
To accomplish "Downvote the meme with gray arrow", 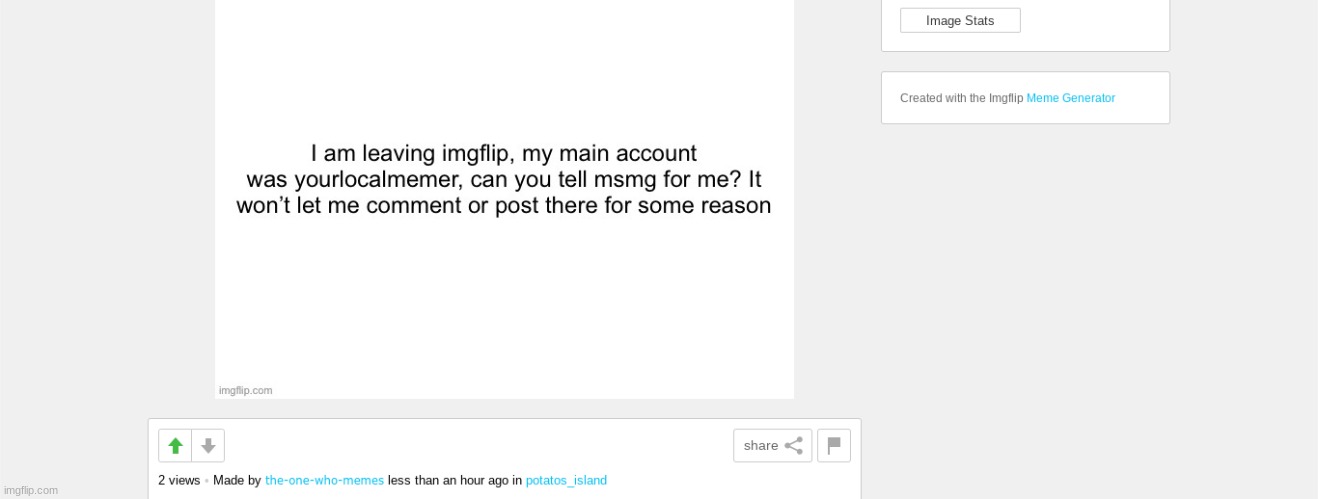I will [208, 446].
